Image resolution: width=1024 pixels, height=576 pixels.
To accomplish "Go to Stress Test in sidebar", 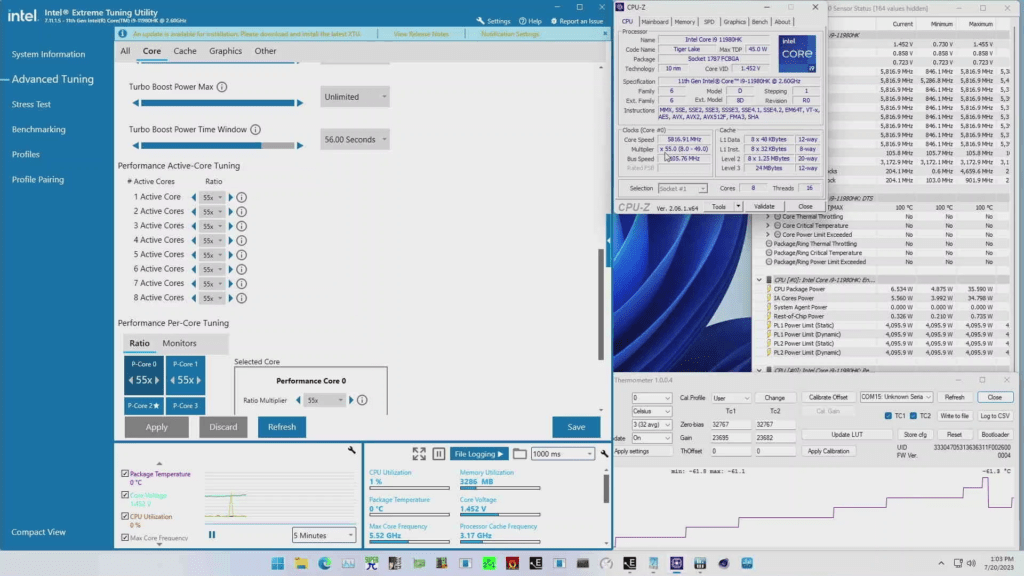I will [31, 104].
